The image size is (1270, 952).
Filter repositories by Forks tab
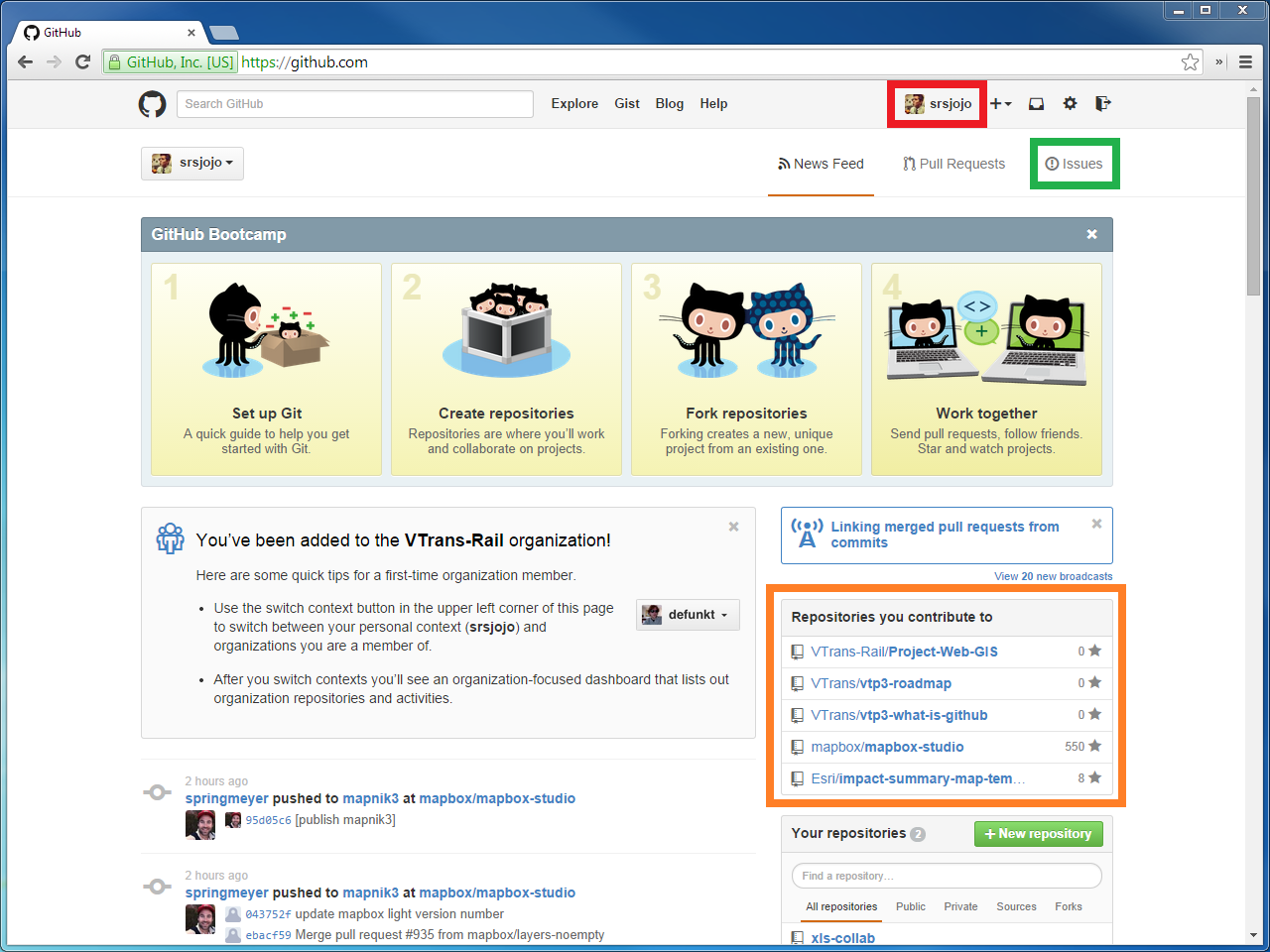tap(1069, 906)
